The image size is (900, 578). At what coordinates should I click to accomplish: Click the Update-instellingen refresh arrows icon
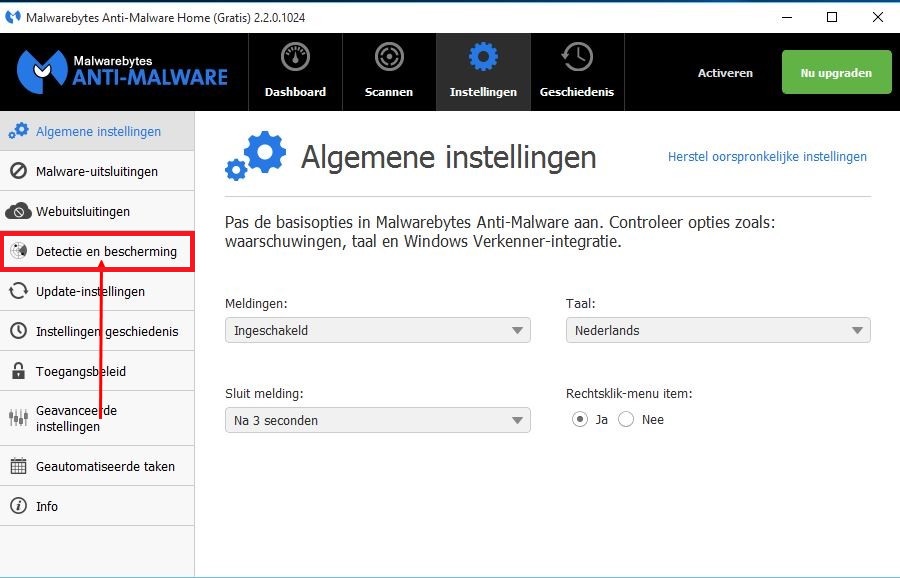(18, 291)
